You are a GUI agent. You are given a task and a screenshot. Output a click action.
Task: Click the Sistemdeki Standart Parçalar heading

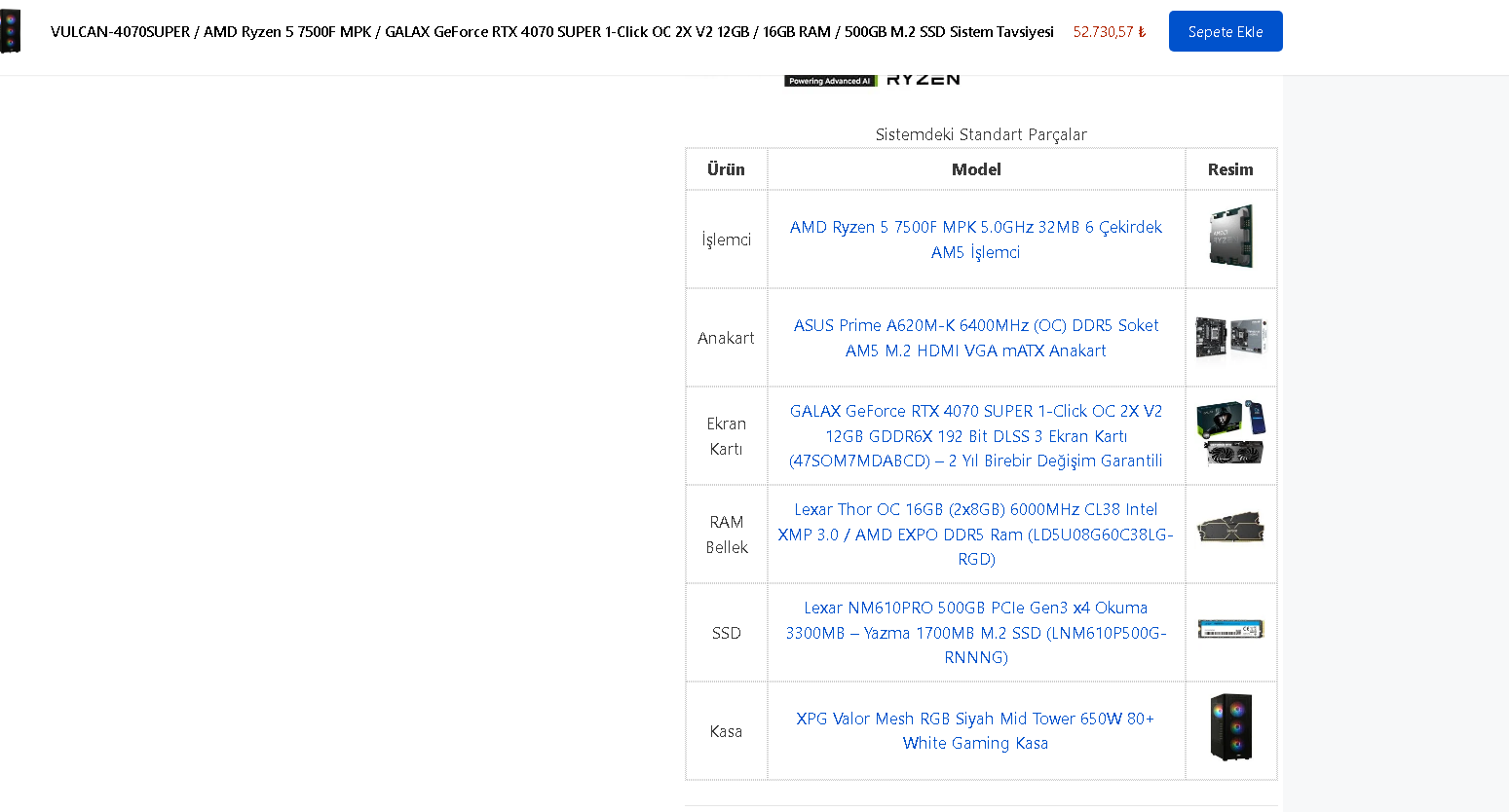[x=981, y=134]
